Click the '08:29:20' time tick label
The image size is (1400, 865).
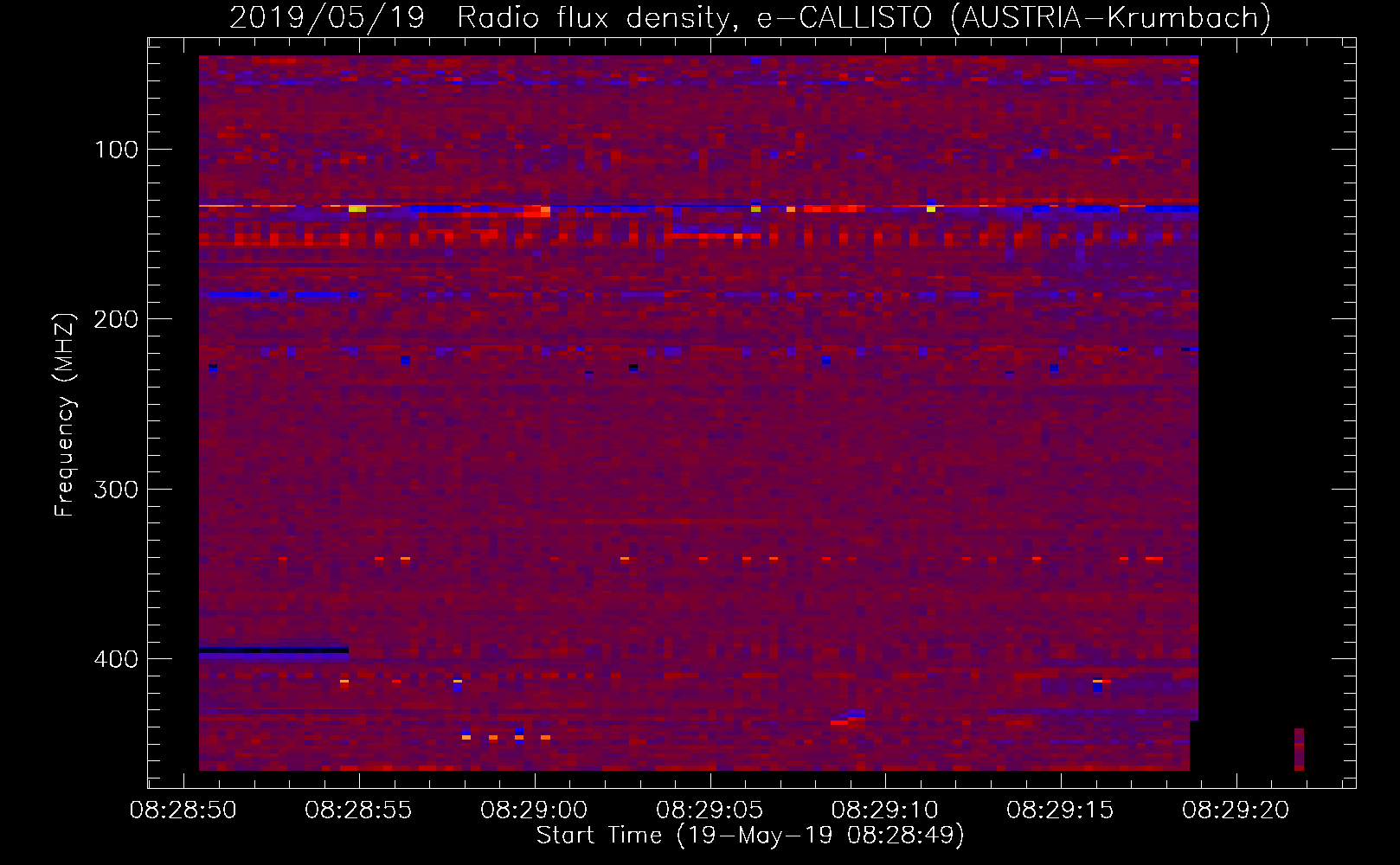point(1236,811)
